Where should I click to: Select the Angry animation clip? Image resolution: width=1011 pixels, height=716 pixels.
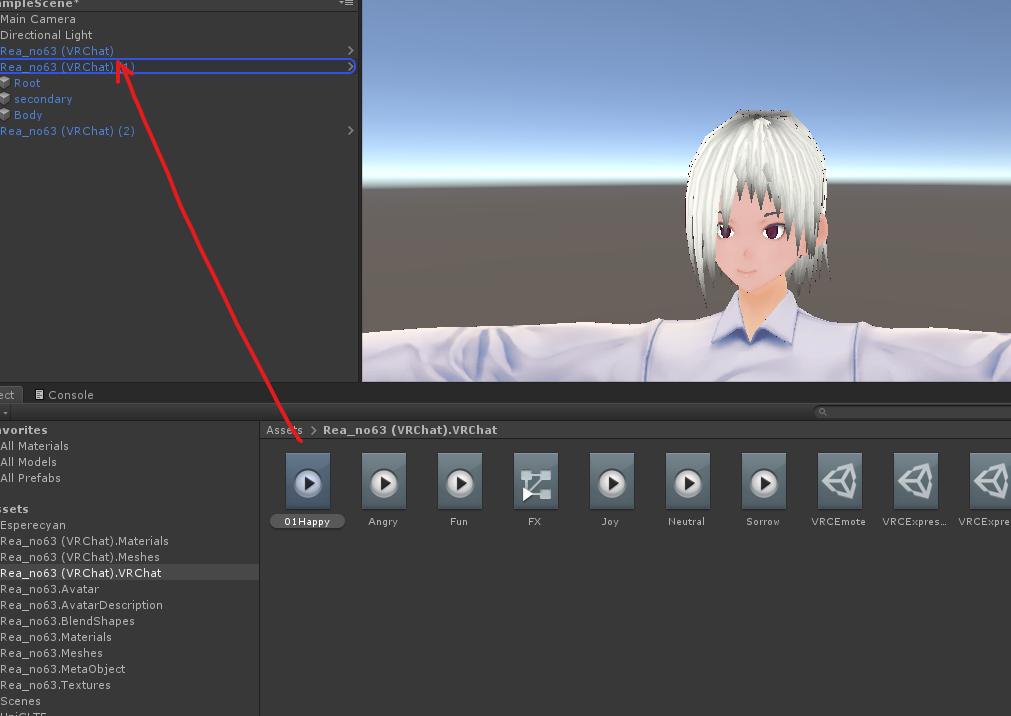pos(384,481)
